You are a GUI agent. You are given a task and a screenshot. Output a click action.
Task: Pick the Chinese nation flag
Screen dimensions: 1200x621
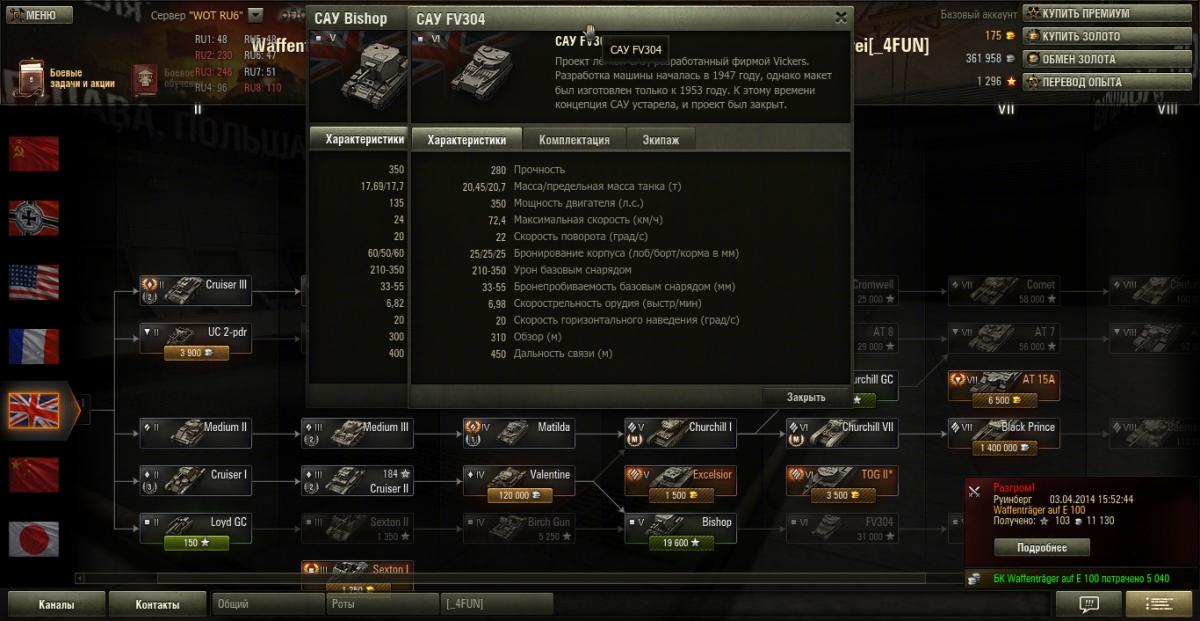tap(34, 474)
